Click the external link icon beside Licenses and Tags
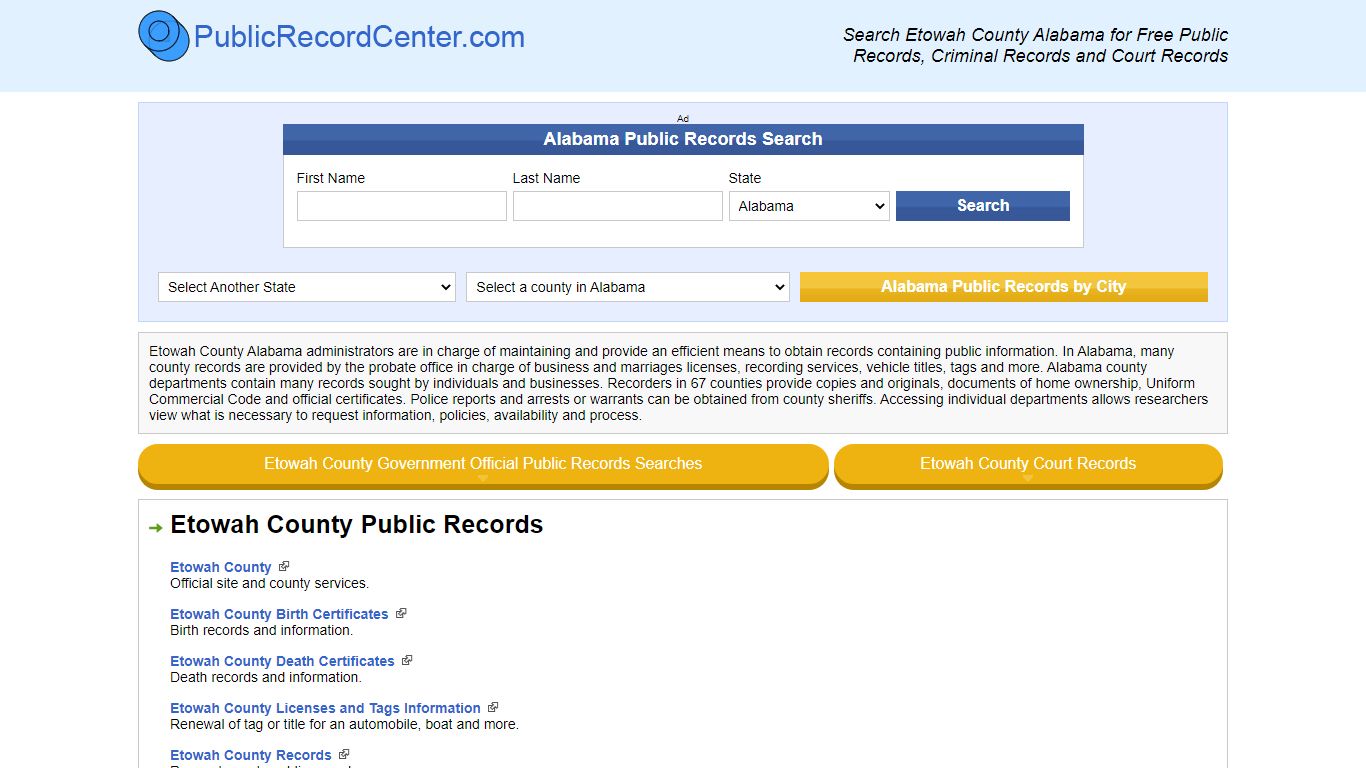1366x768 pixels. pos(492,706)
